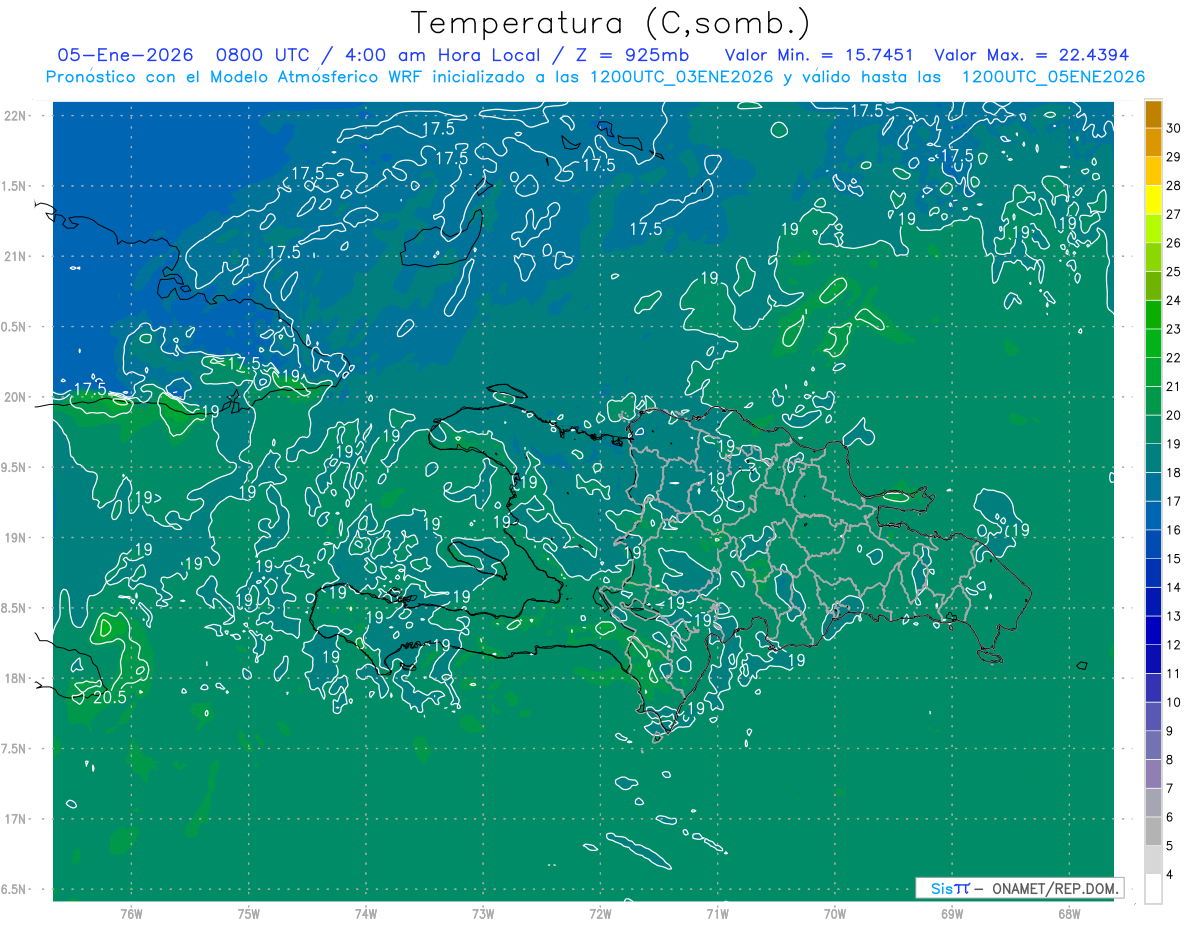Click legend scale value "25"

point(1174,271)
